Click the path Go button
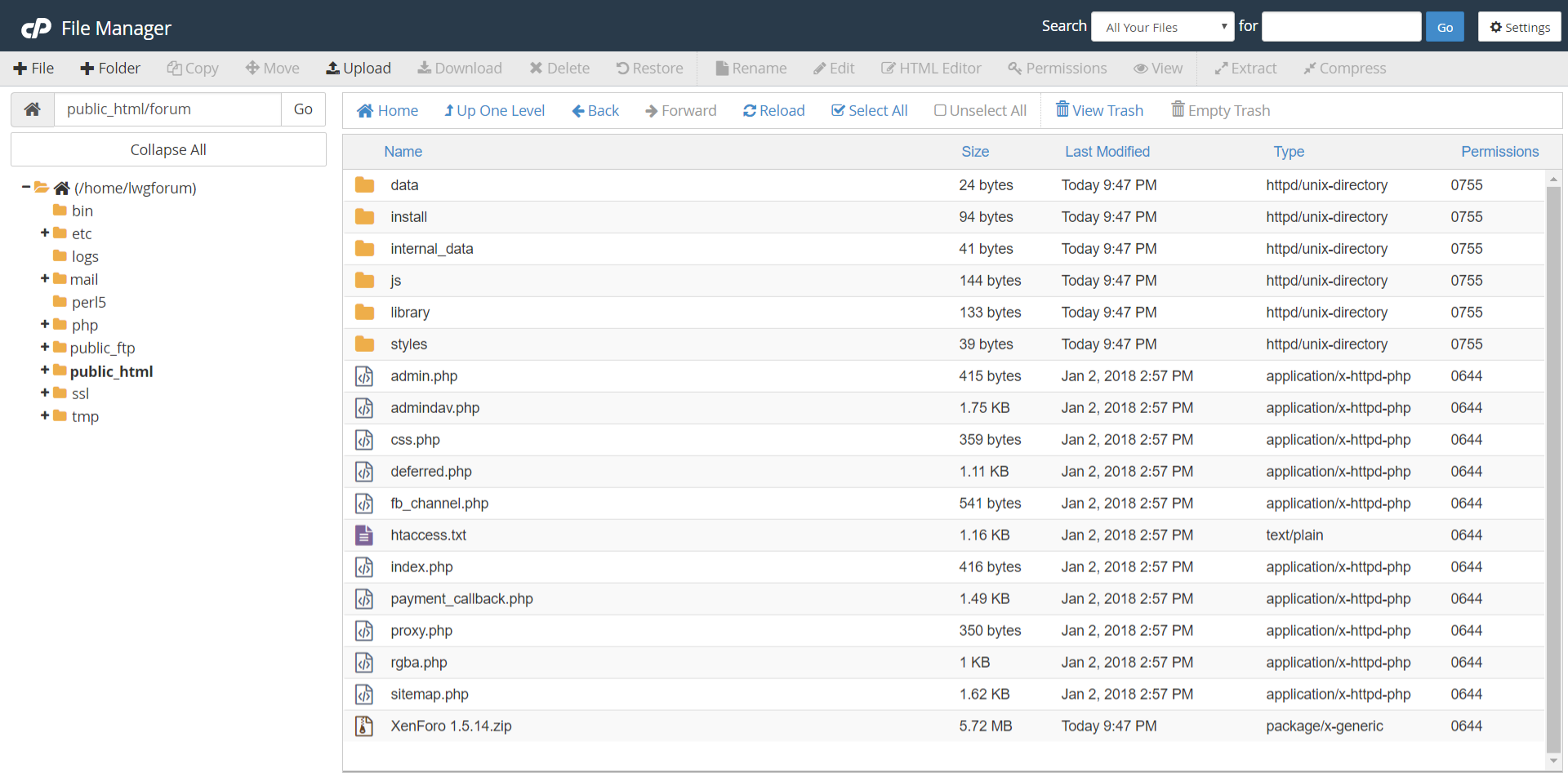 (x=303, y=109)
